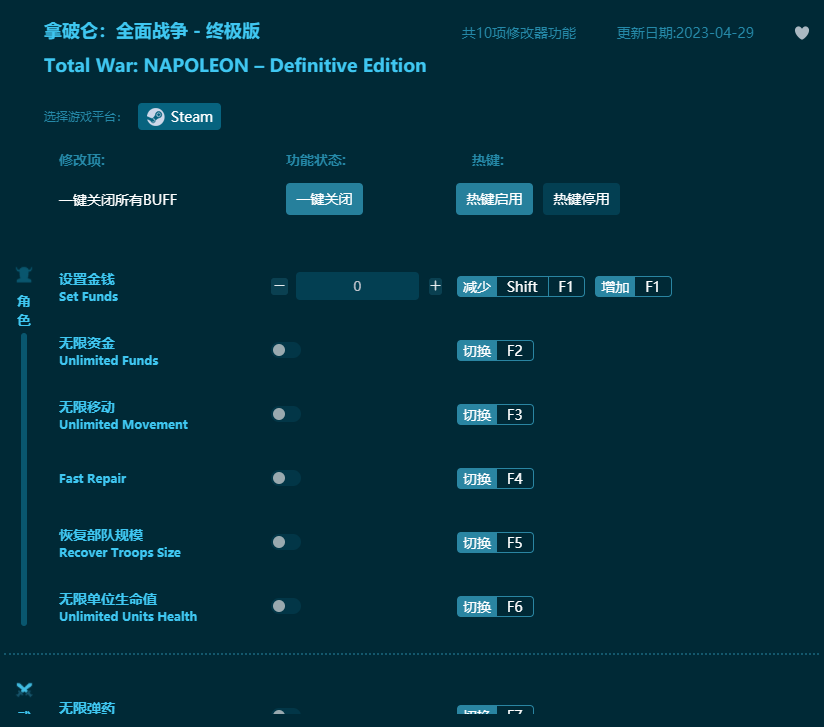Screen dimensions: 824x727
Task: Click 减少 Shift F1 to decrease funds
Action: click(x=520, y=286)
